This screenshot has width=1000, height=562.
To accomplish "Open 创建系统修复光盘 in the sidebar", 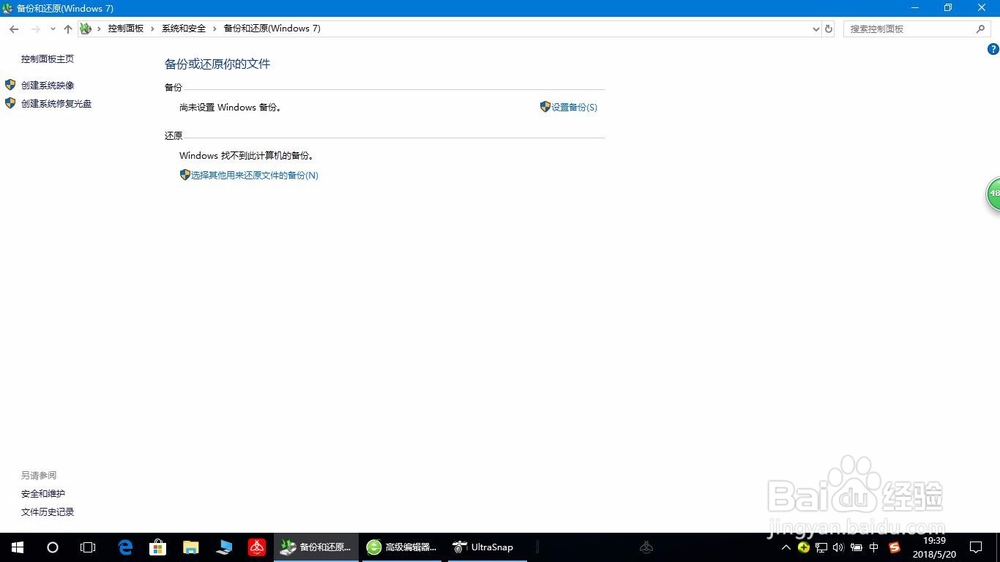I will [56, 103].
